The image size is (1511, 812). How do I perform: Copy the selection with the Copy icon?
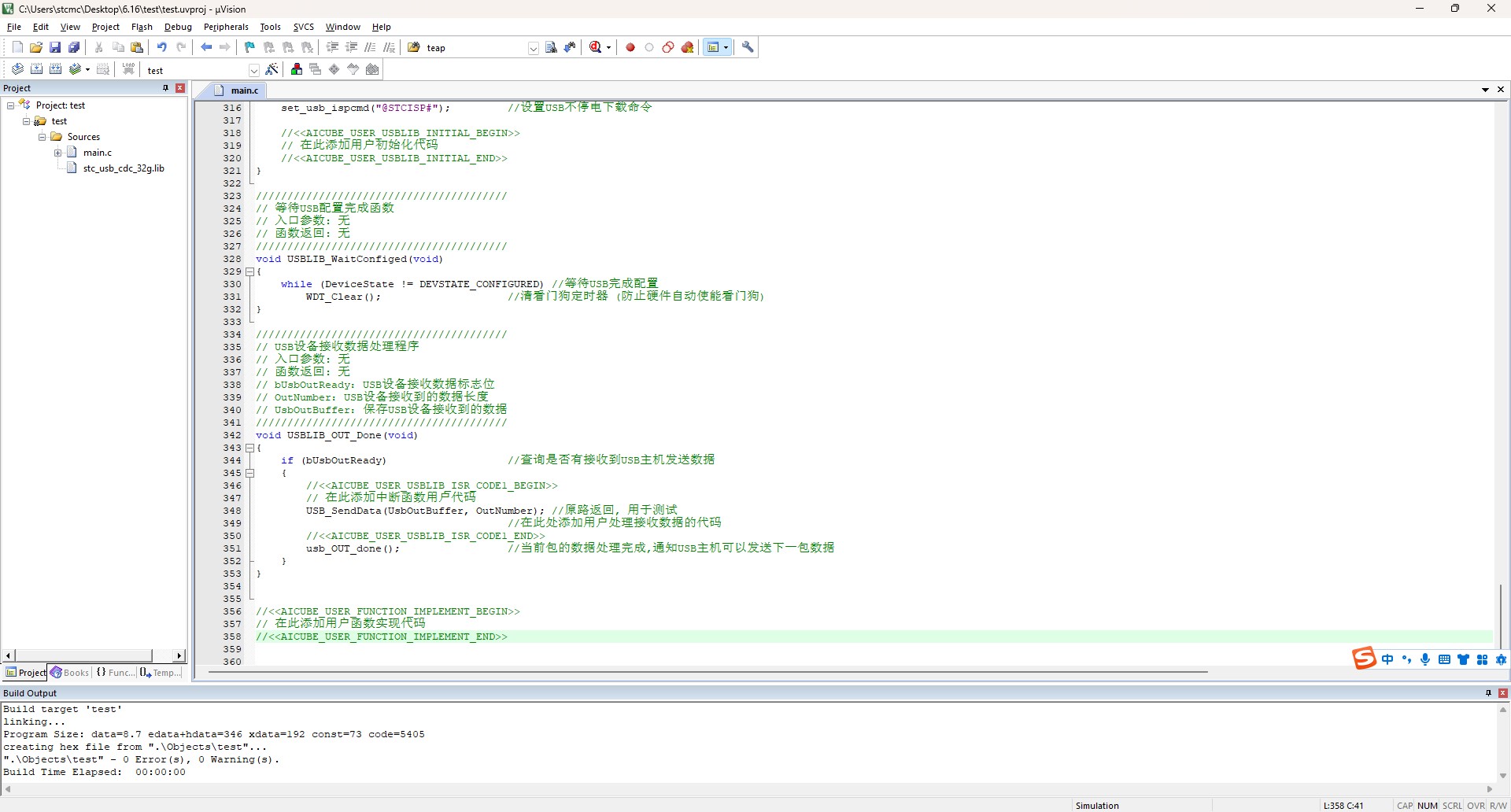click(118, 47)
